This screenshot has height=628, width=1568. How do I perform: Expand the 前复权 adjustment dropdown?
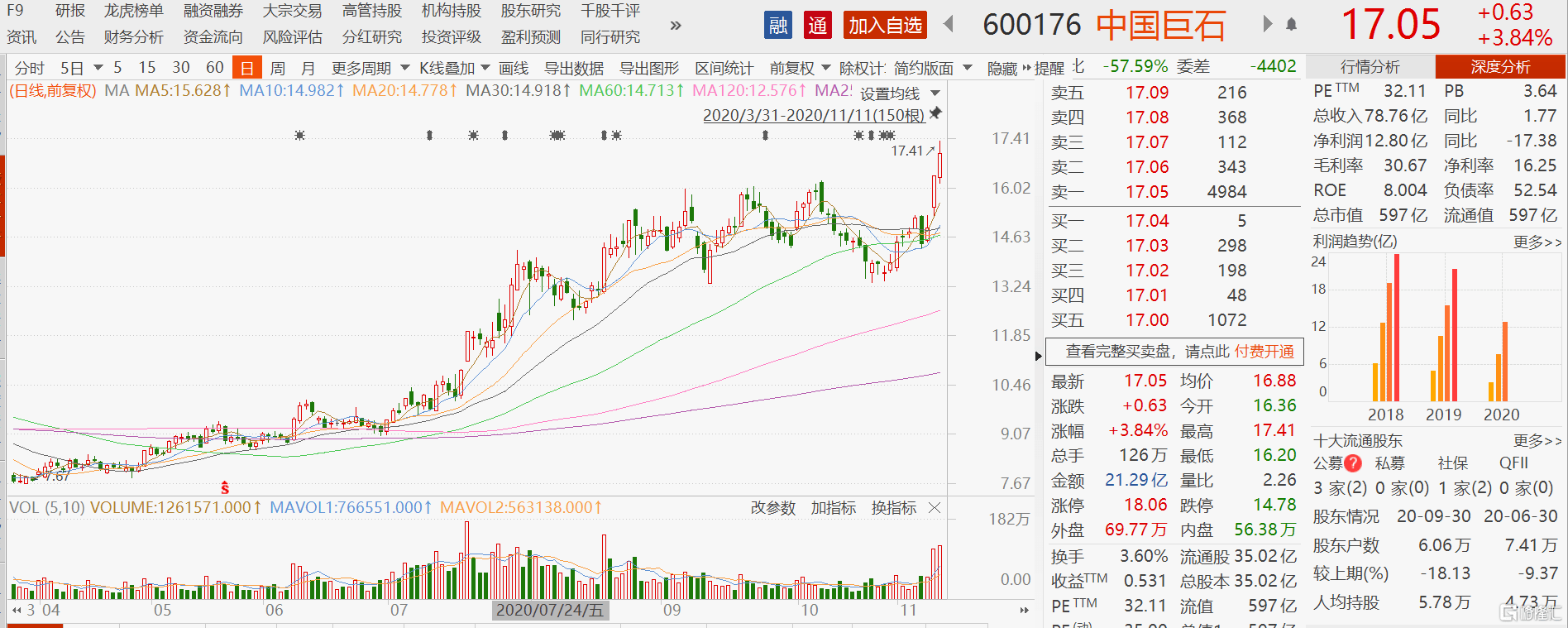tap(799, 68)
